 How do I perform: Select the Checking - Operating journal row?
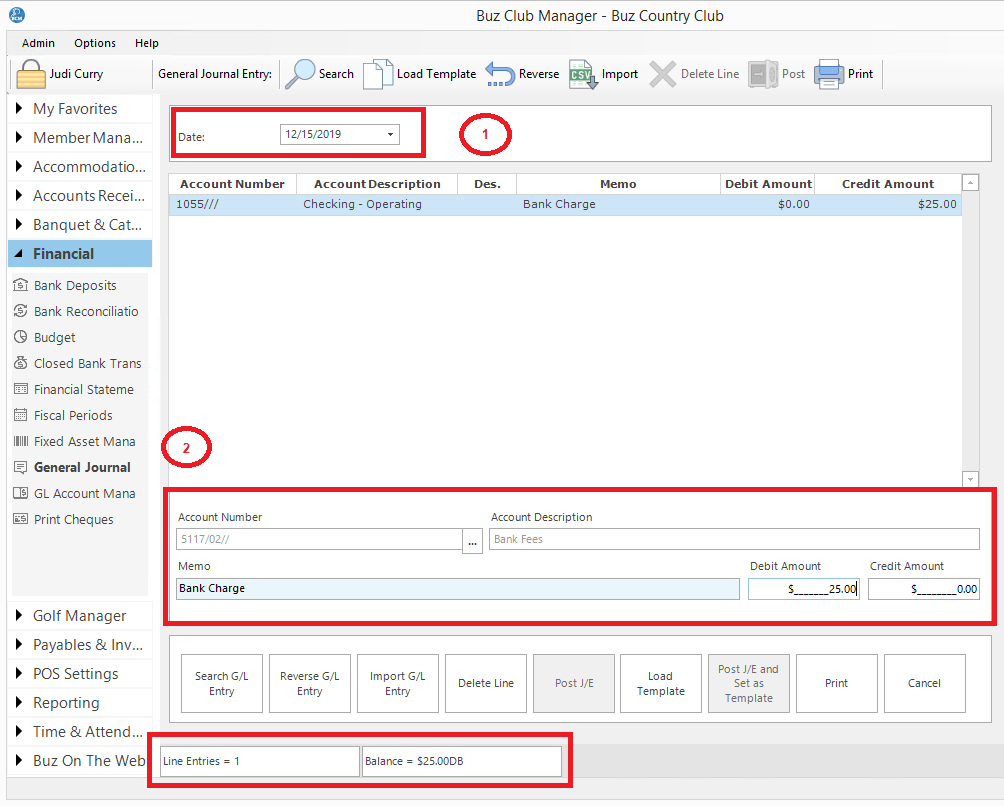click(565, 205)
